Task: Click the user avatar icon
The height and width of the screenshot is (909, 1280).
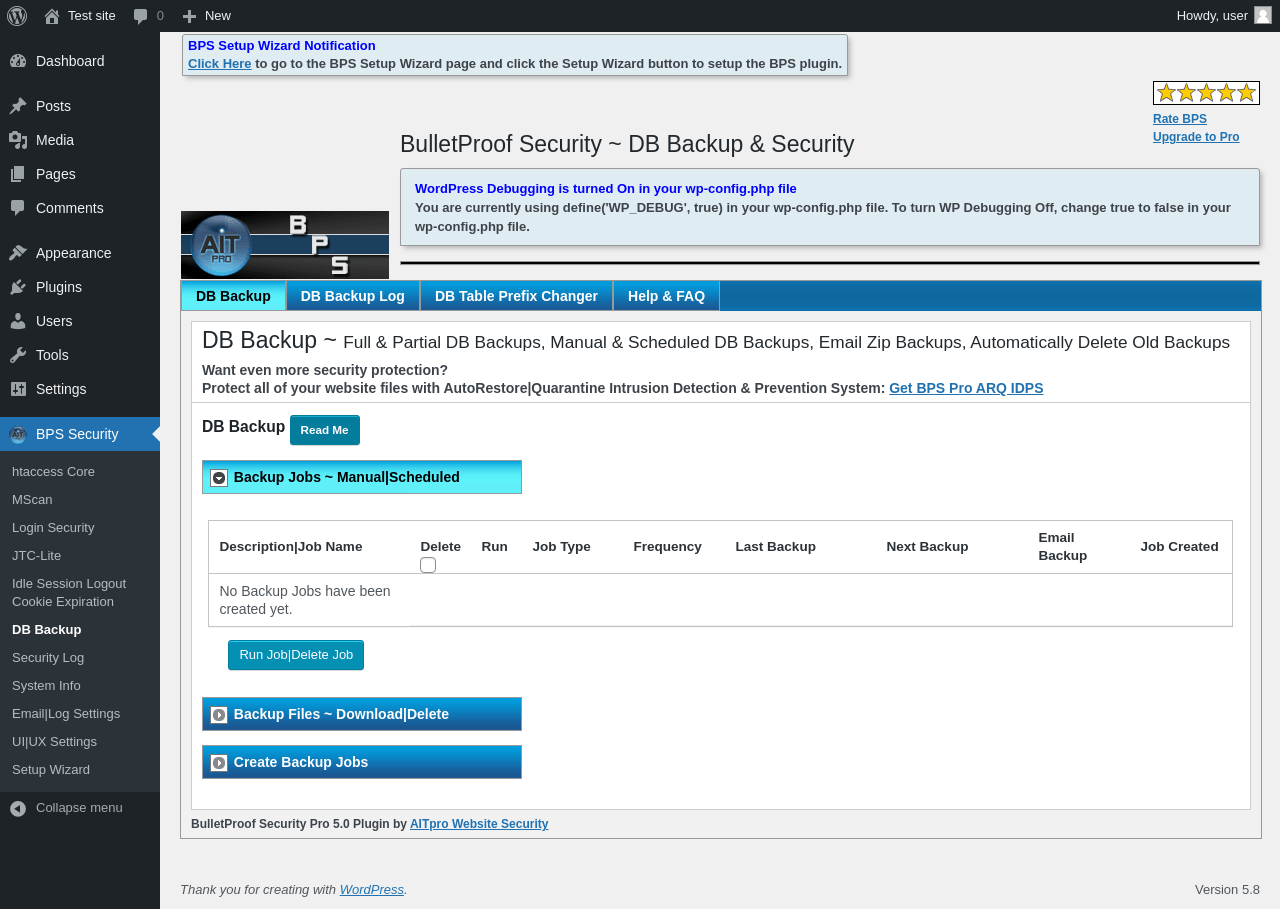Action: (x=1263, y=15)
